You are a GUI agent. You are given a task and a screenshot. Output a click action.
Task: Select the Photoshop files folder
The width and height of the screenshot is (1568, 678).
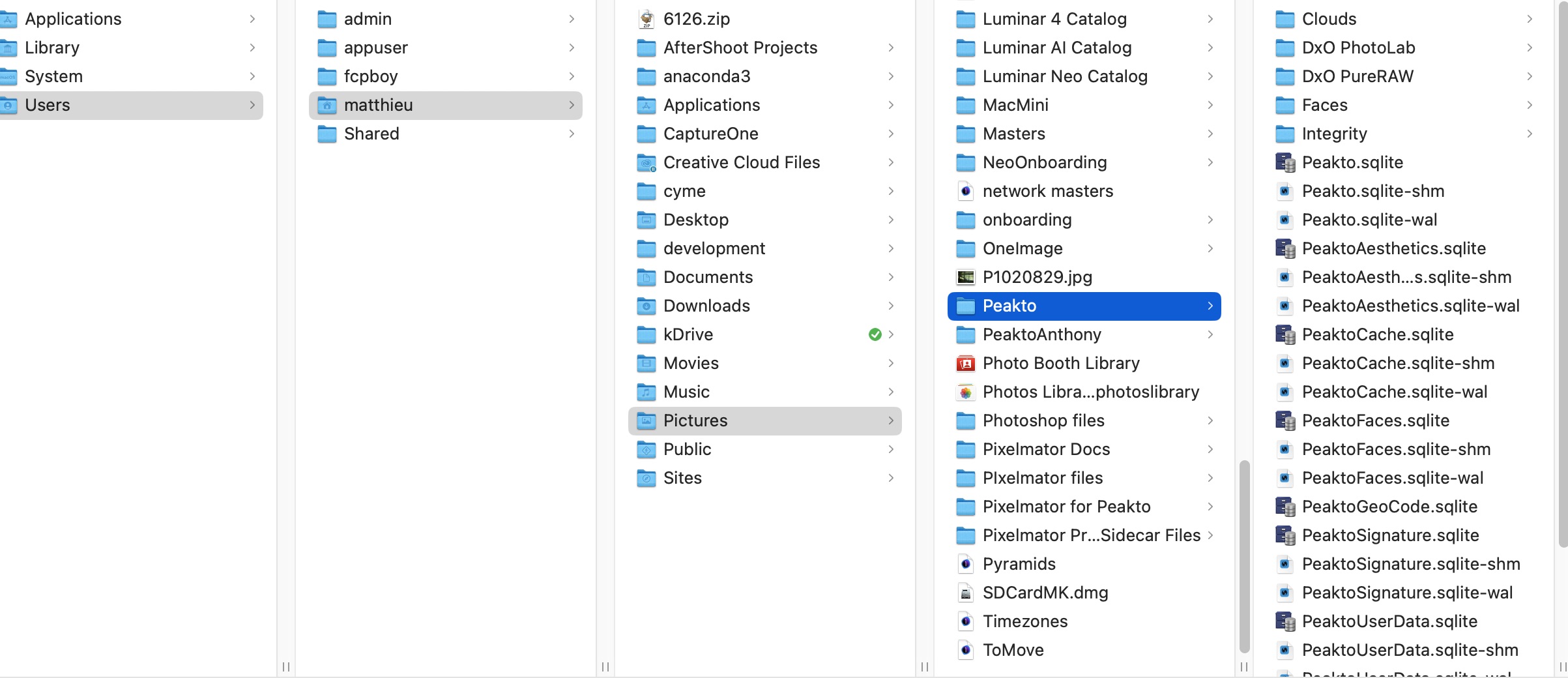point(1084,420)
